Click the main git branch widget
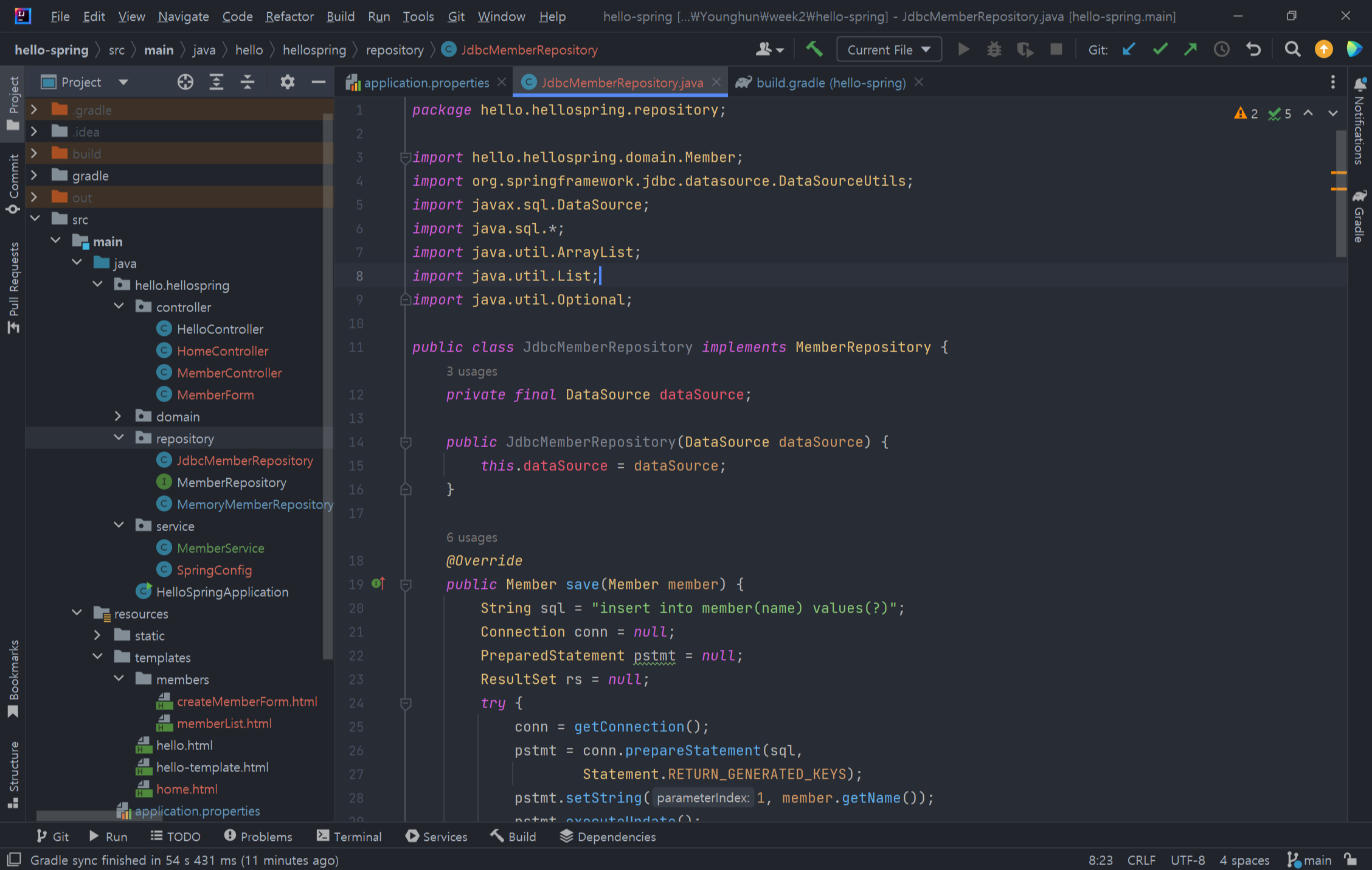This screenshot has height=870, width=1372. pos(1309,860)
